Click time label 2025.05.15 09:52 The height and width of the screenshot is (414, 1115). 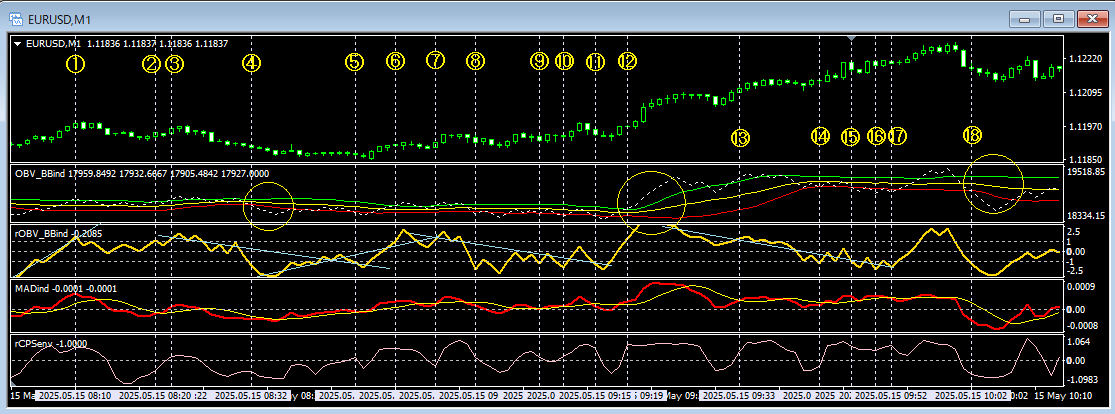(892, 394)
